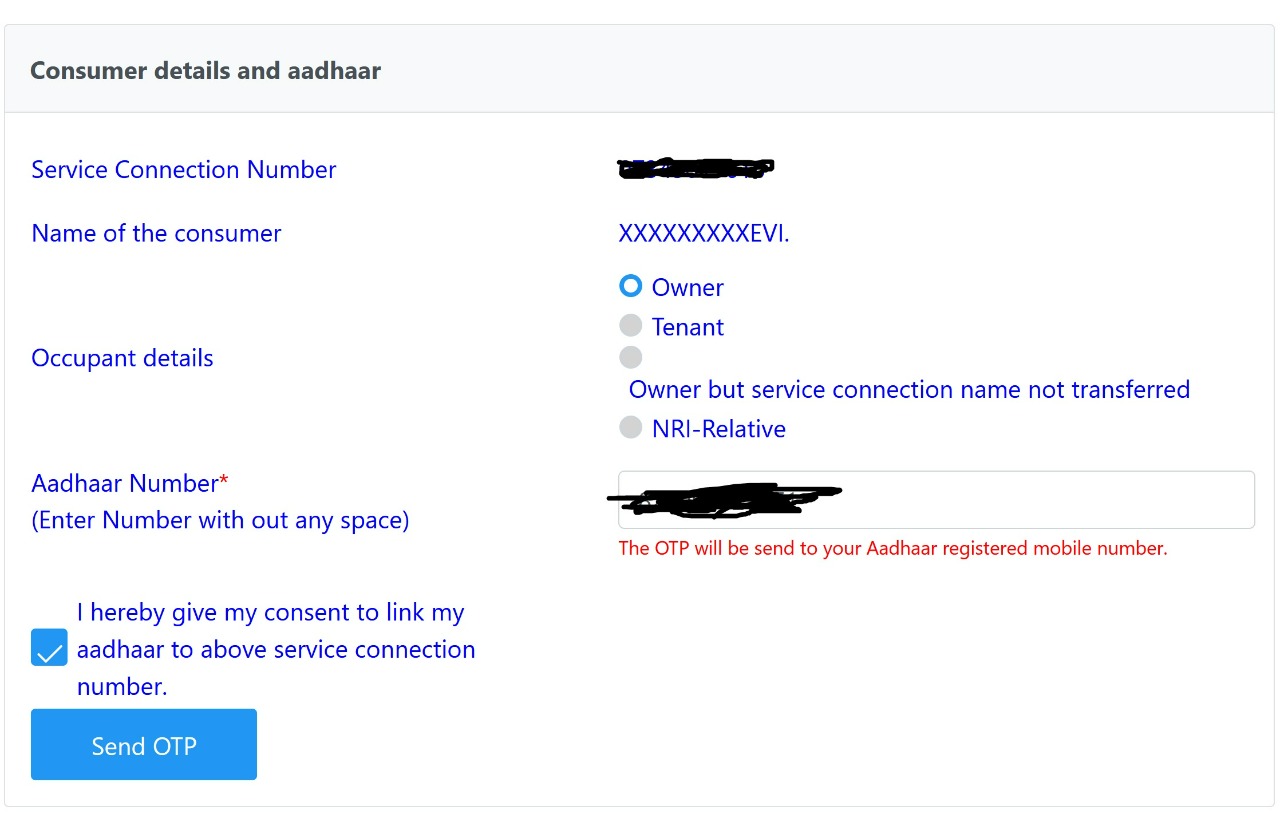Screen dimensions: 1280x814
Task: Click 'Owner but service connection name not transferred' text
Action: (x=908, y=390)
